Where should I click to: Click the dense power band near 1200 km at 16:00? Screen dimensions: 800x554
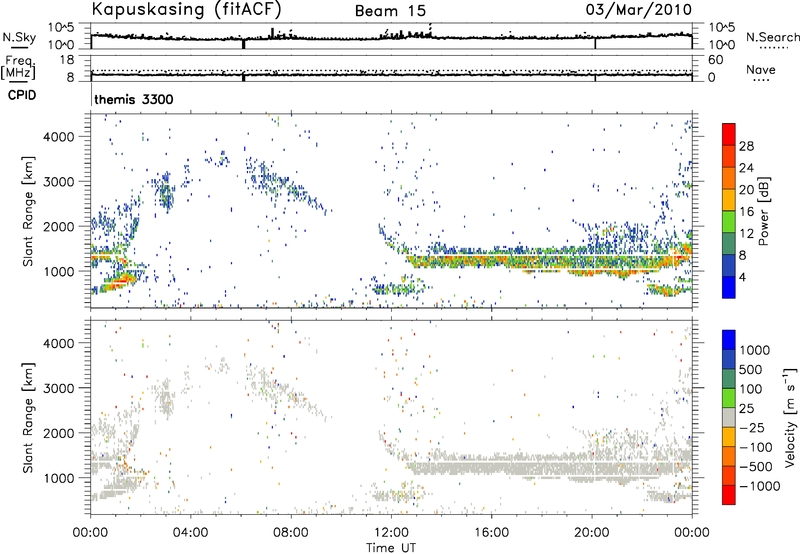tap(492, 260)
